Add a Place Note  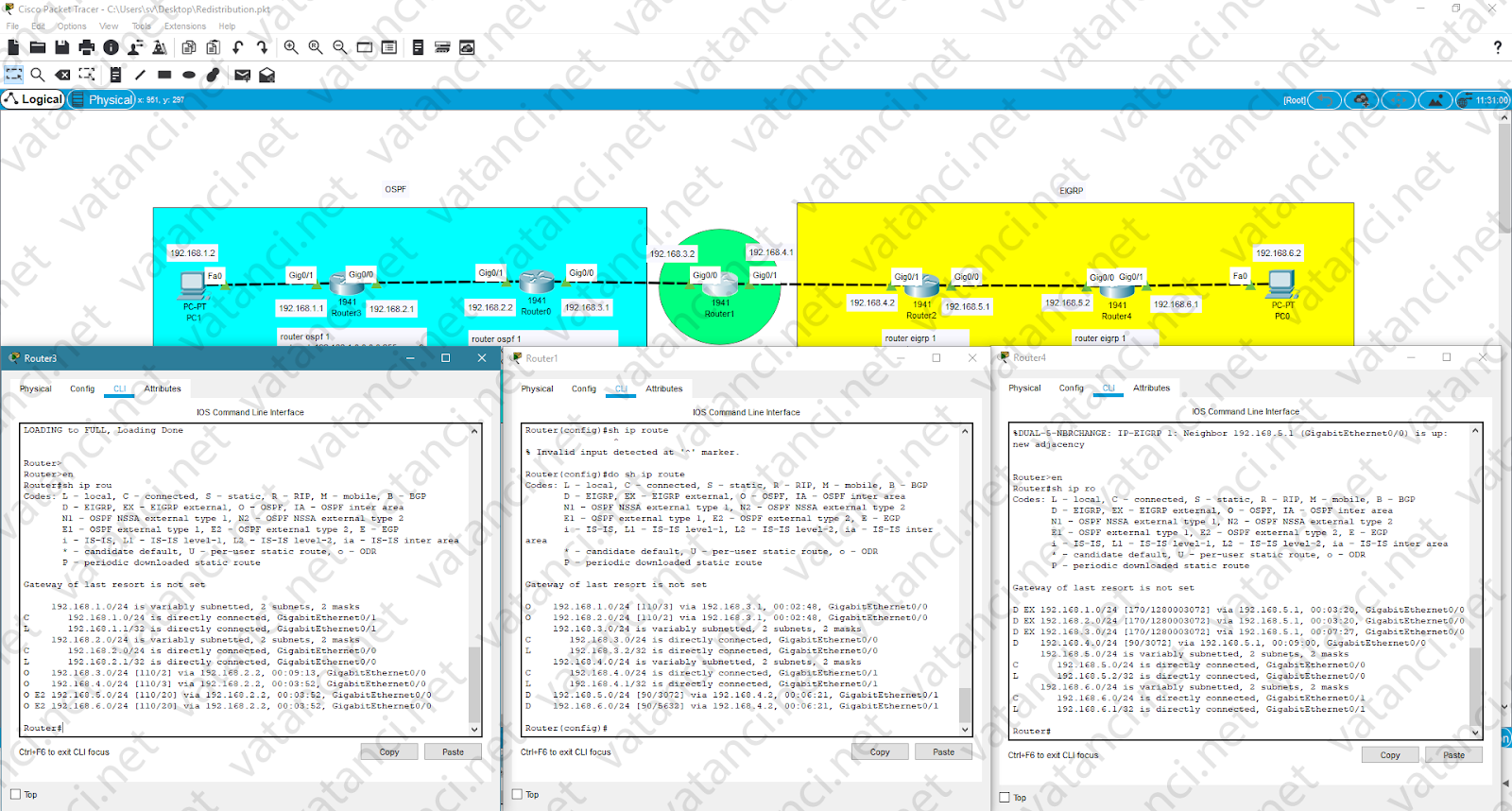click(x=115, y=75)
